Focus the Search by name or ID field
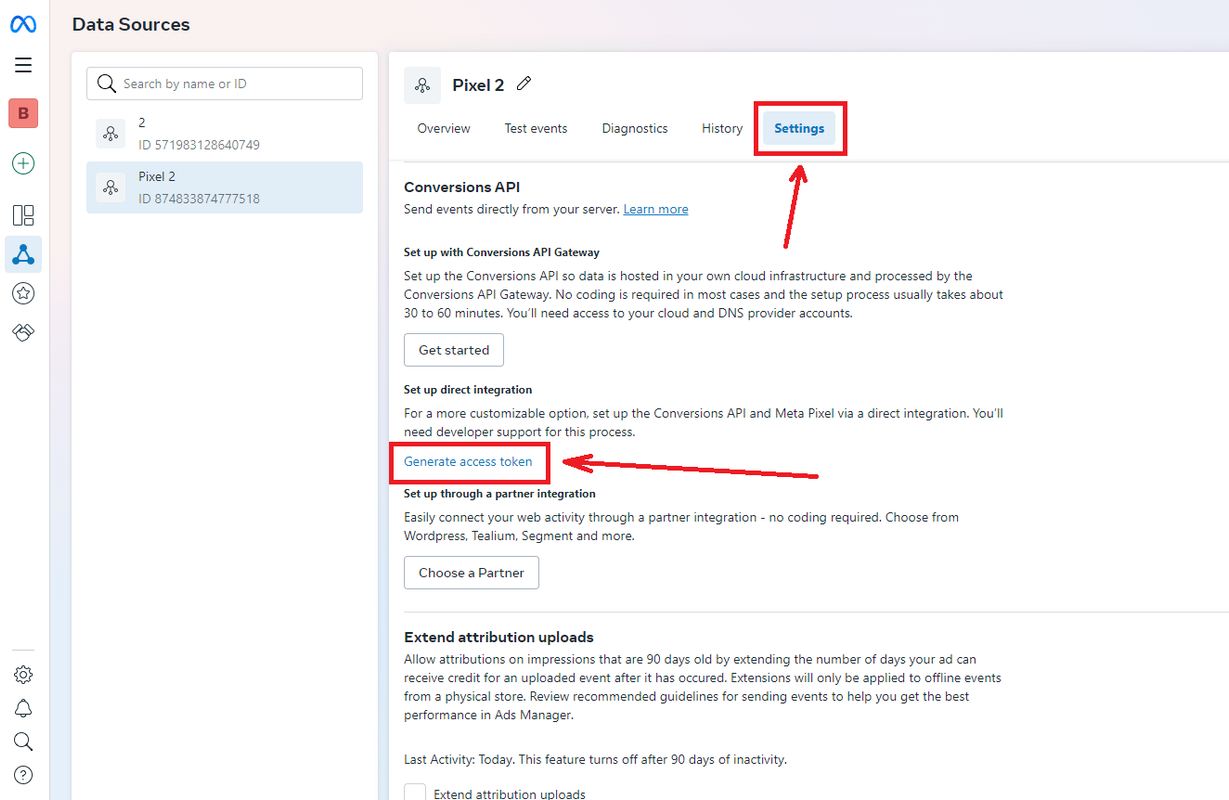Image resolution: width=1229 pixels, height=800 pixels. tap(225, 84)
